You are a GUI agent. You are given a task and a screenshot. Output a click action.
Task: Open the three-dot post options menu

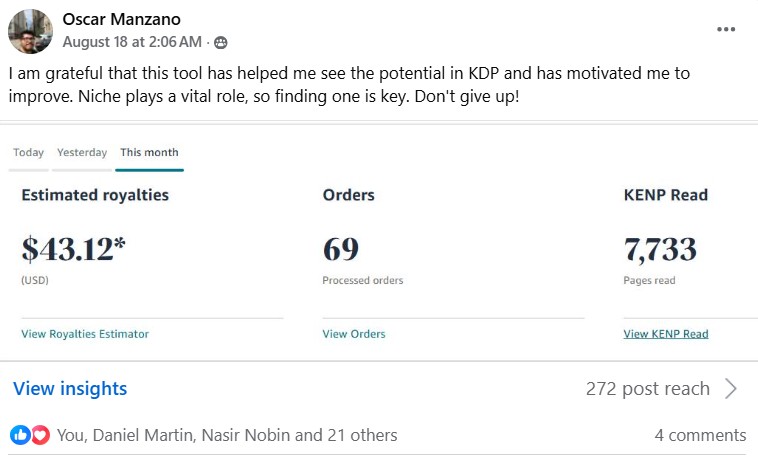tap(726, 29)
